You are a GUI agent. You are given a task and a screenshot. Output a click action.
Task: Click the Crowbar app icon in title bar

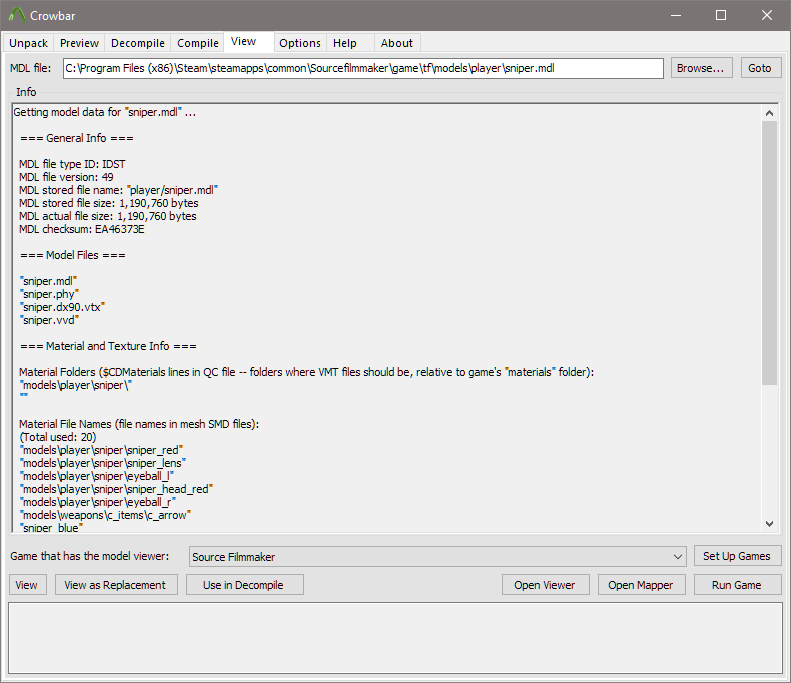point(17,15)
